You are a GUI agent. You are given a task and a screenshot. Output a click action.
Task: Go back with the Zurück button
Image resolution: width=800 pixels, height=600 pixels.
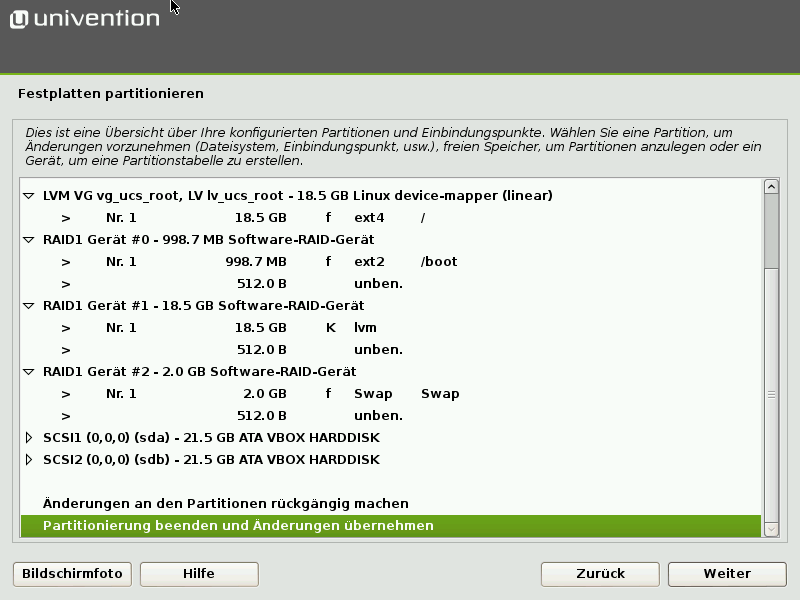[x=601, y=574]
